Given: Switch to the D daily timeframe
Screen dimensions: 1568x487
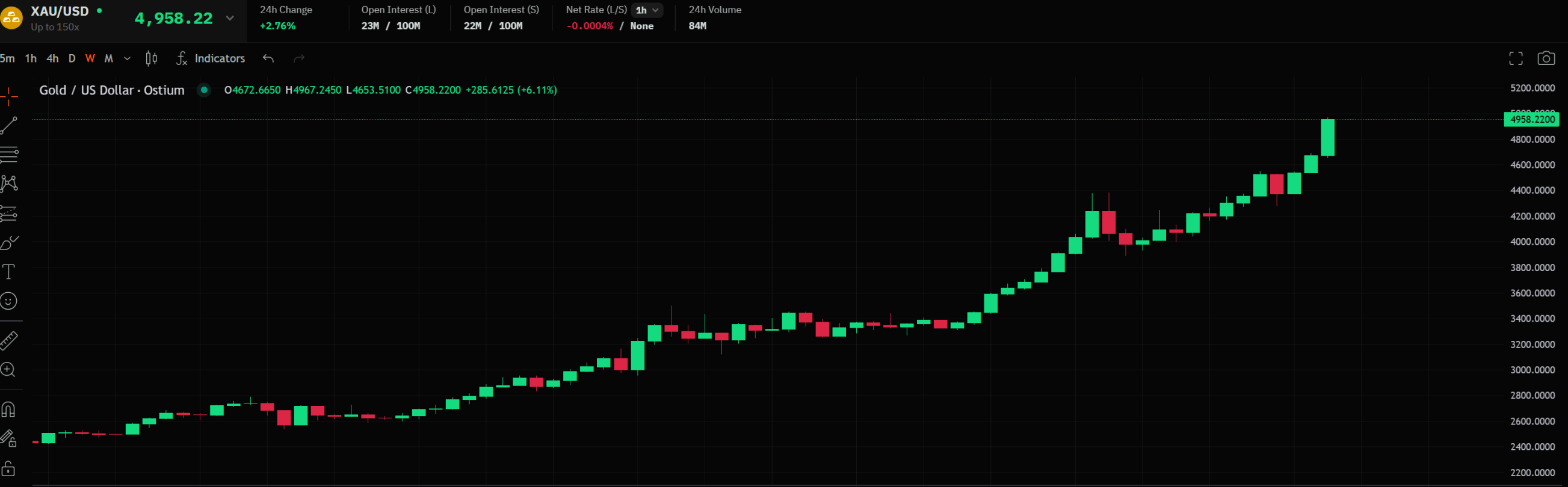Looking at the screenshot, I should click(72, 58).
